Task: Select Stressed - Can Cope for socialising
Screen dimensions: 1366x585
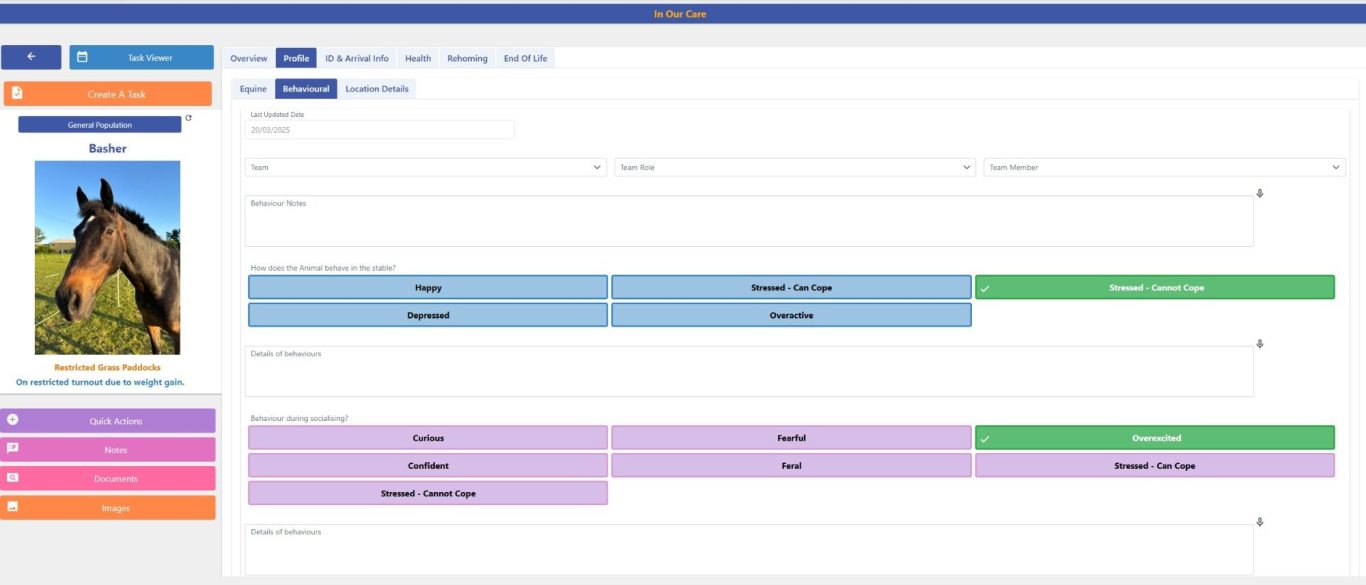Action: [x=1155, y=466]
